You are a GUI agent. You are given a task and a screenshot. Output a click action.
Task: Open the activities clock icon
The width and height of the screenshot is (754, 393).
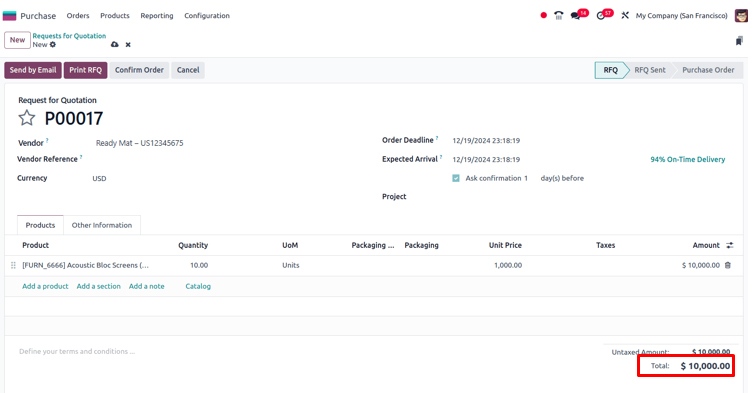pyautogui.click(x=600, y=16)
